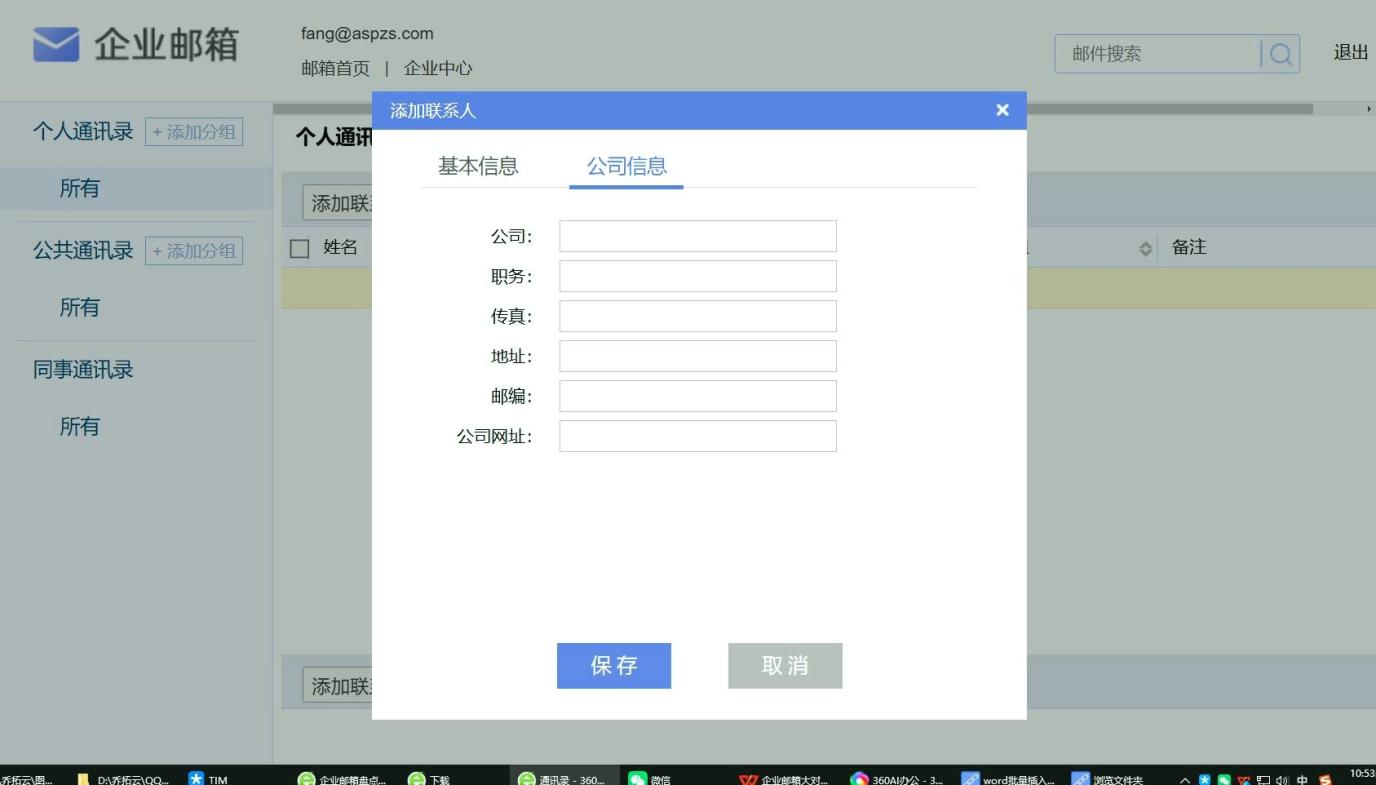This screenshot has width=1376, height=785.
Task: Open the 公司信息 tab
Action: [x=626, y=166]
